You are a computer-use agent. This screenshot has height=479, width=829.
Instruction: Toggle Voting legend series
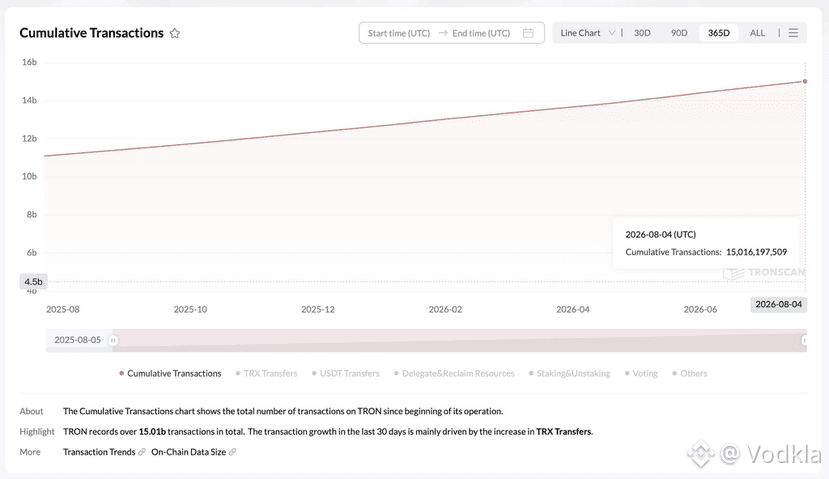coord(641,373)
